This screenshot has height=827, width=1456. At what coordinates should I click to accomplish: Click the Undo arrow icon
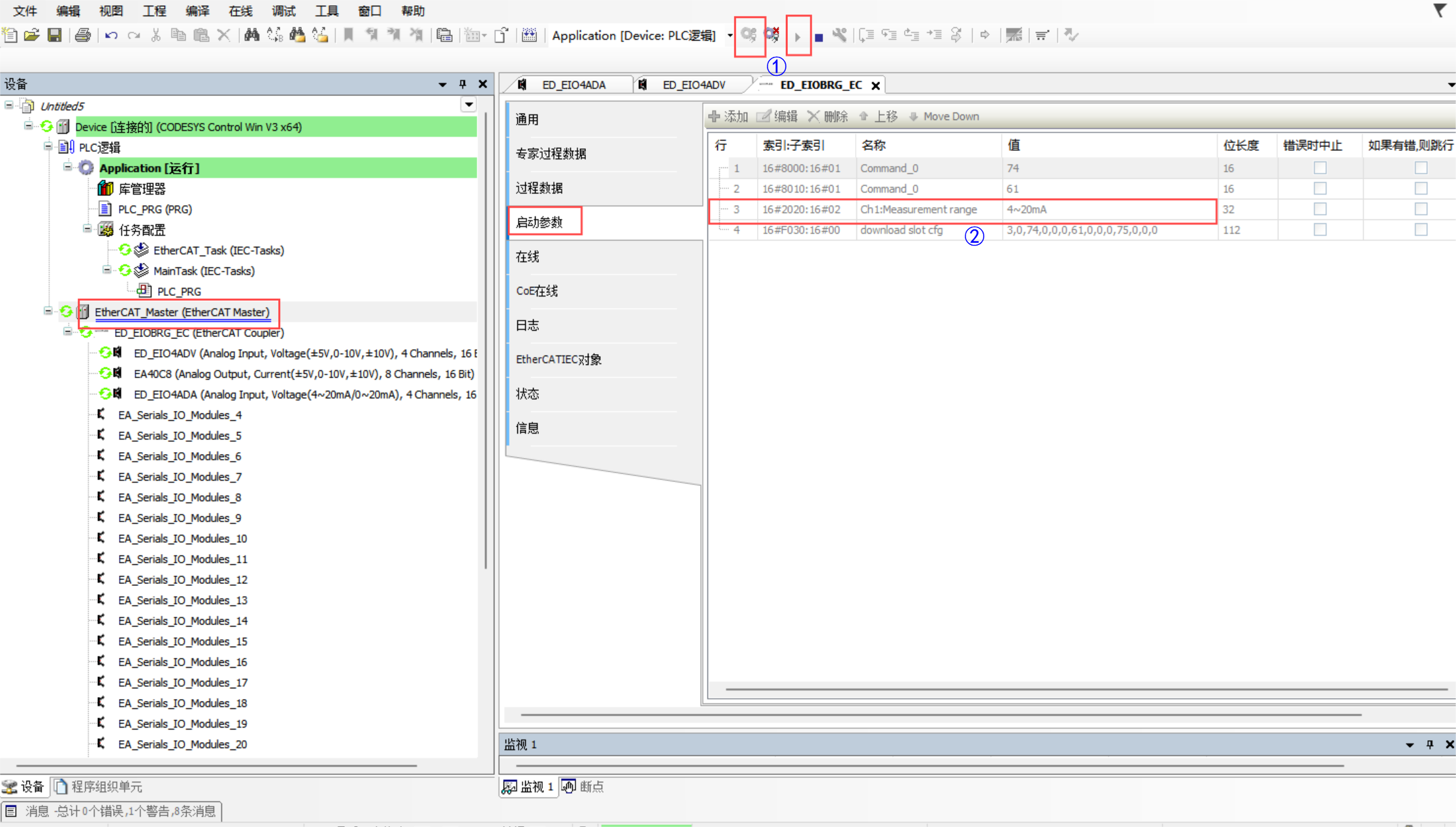pos(111,35)
